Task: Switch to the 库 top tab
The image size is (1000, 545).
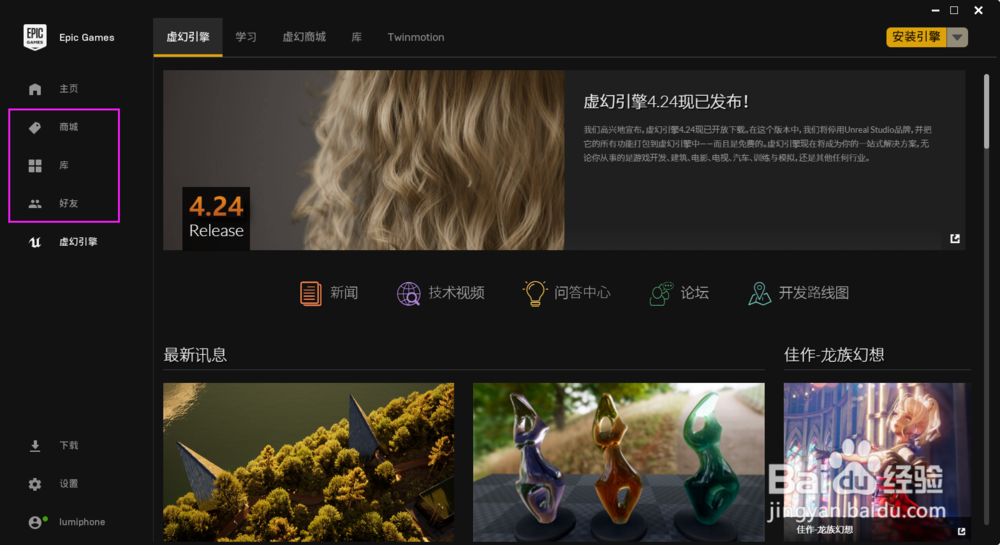Action: pos(357,37)
